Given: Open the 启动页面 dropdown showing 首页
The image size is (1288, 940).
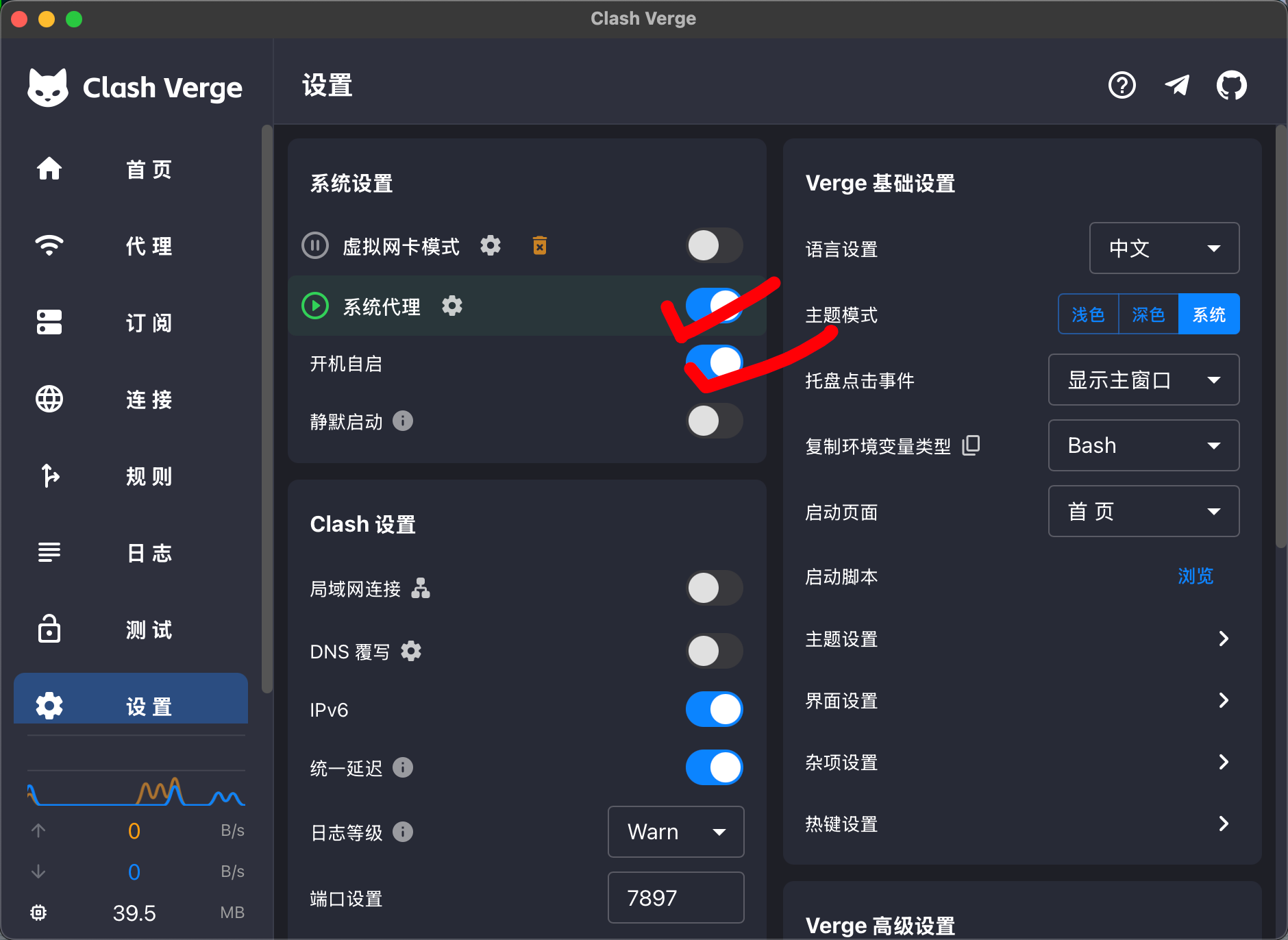Looking at the screenshot, I should 1143,511.
